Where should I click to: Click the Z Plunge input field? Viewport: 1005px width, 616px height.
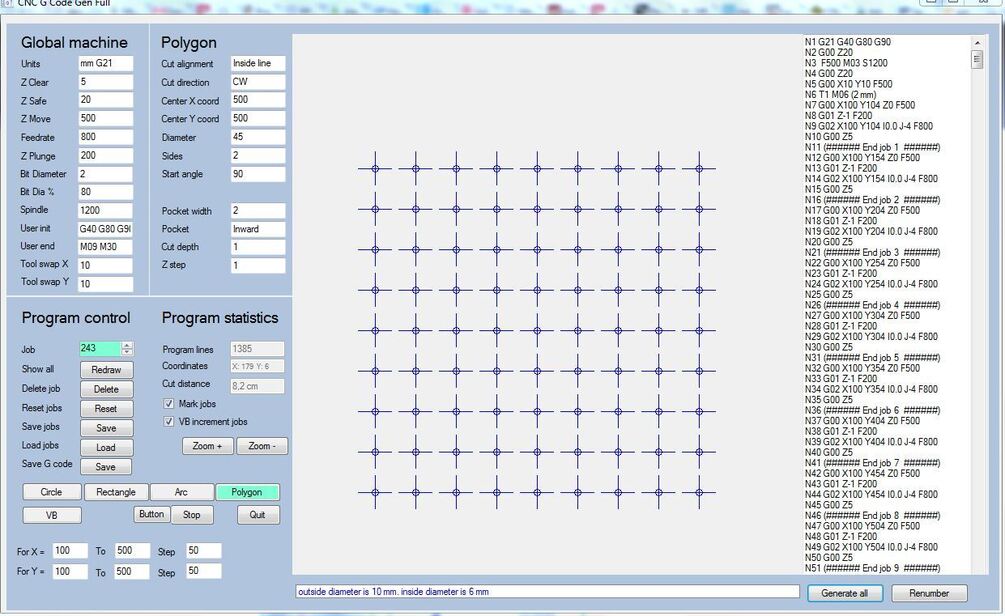click(x=105, y=156)
